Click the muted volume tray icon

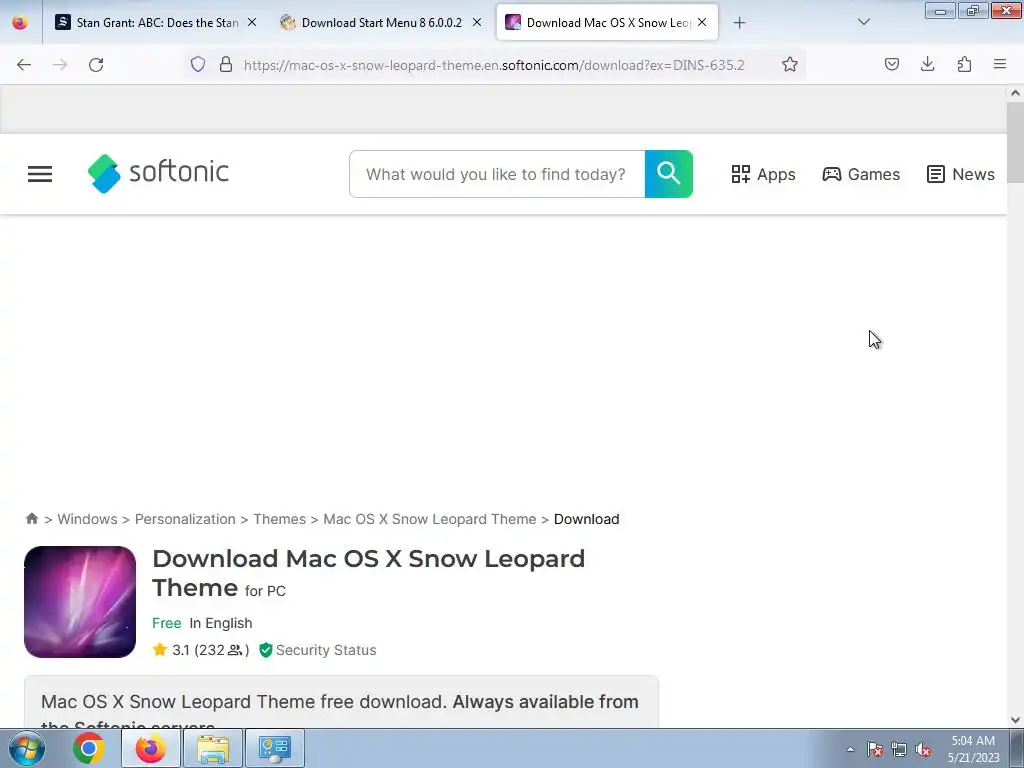point(923,750)
